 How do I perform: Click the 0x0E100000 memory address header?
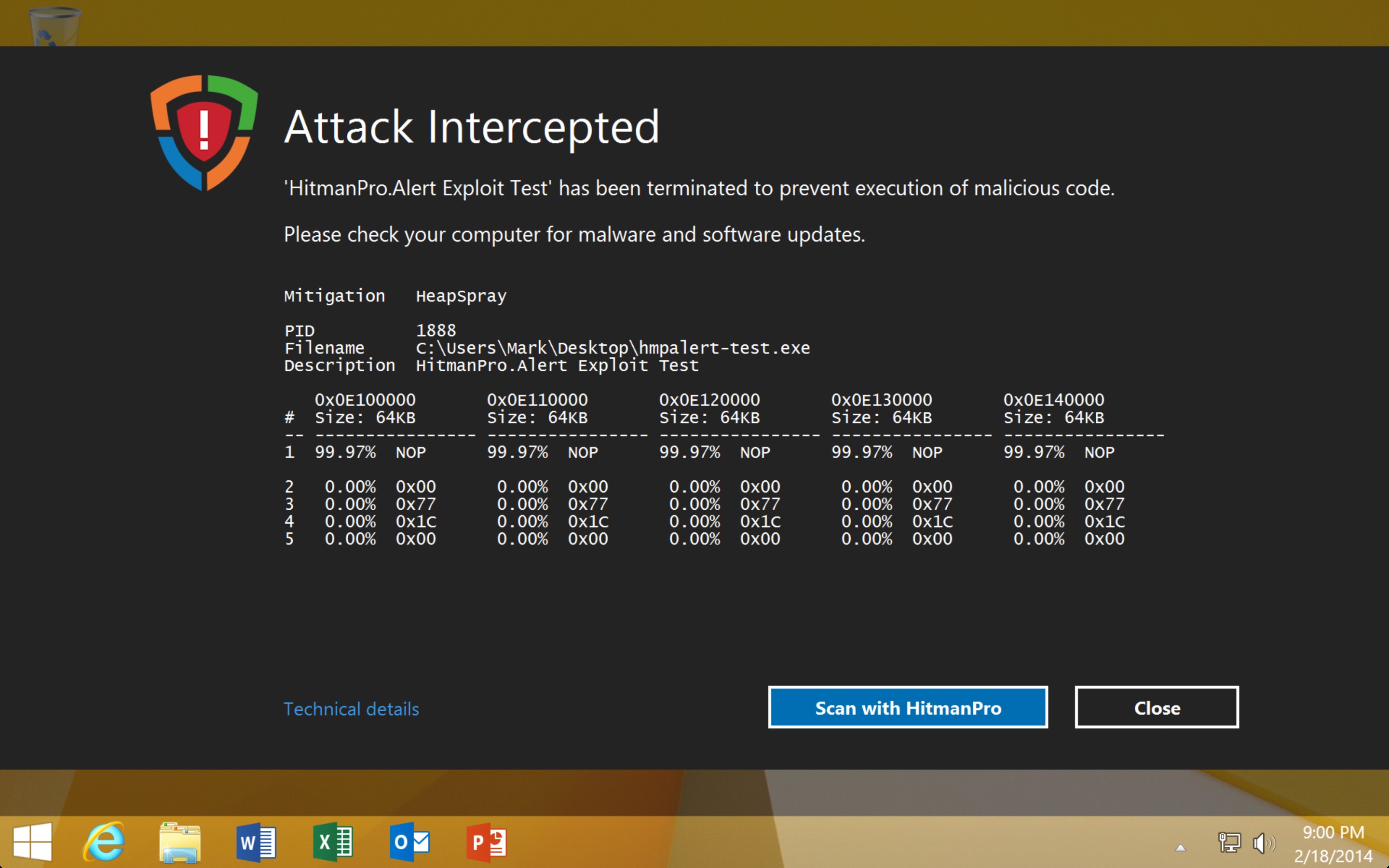[x=365, y=400]
